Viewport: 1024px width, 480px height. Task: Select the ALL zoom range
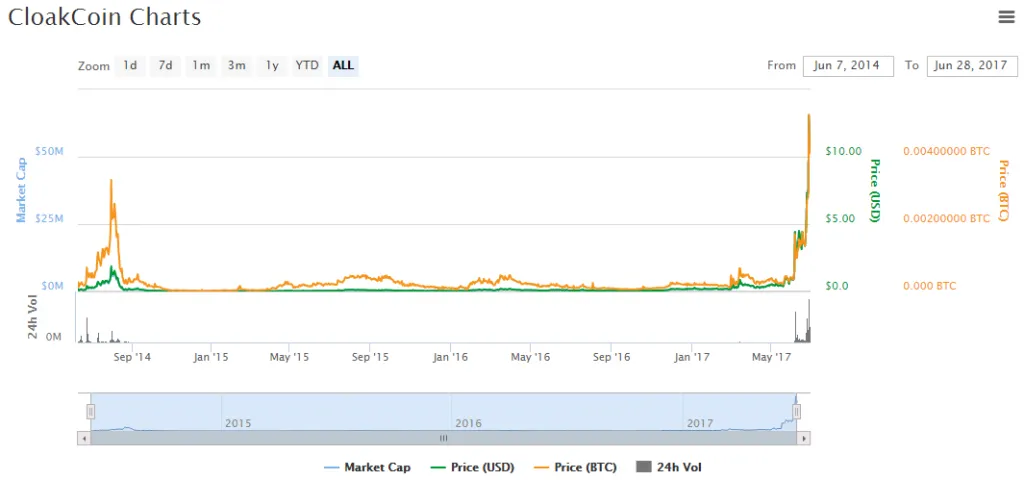click(x=343, y=65)
